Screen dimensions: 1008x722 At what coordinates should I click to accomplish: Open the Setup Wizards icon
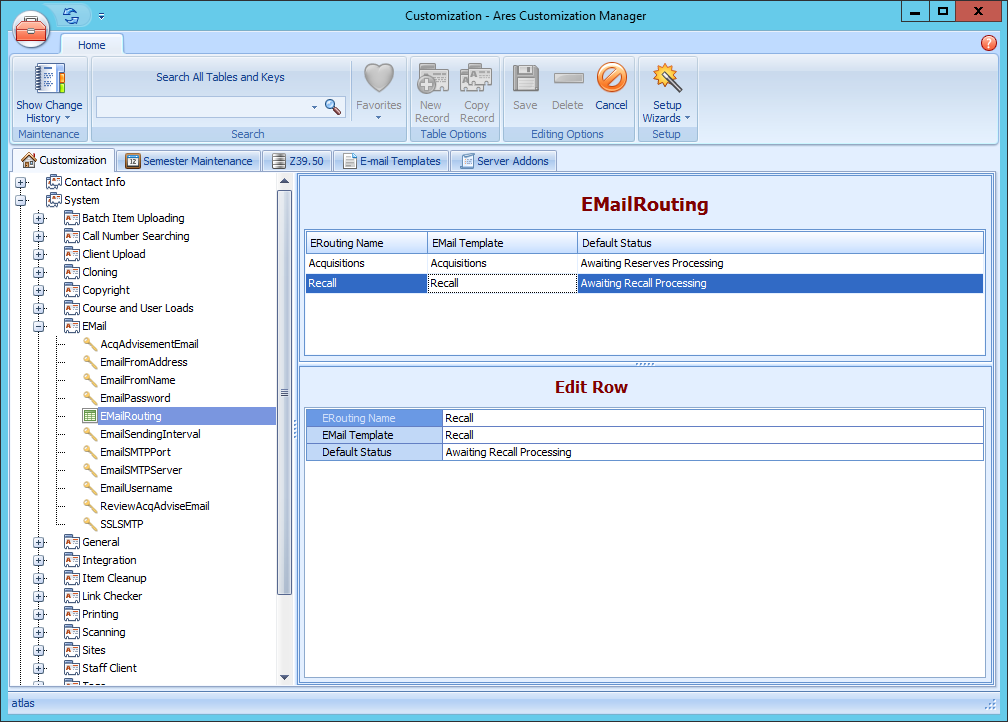[666, 80]
